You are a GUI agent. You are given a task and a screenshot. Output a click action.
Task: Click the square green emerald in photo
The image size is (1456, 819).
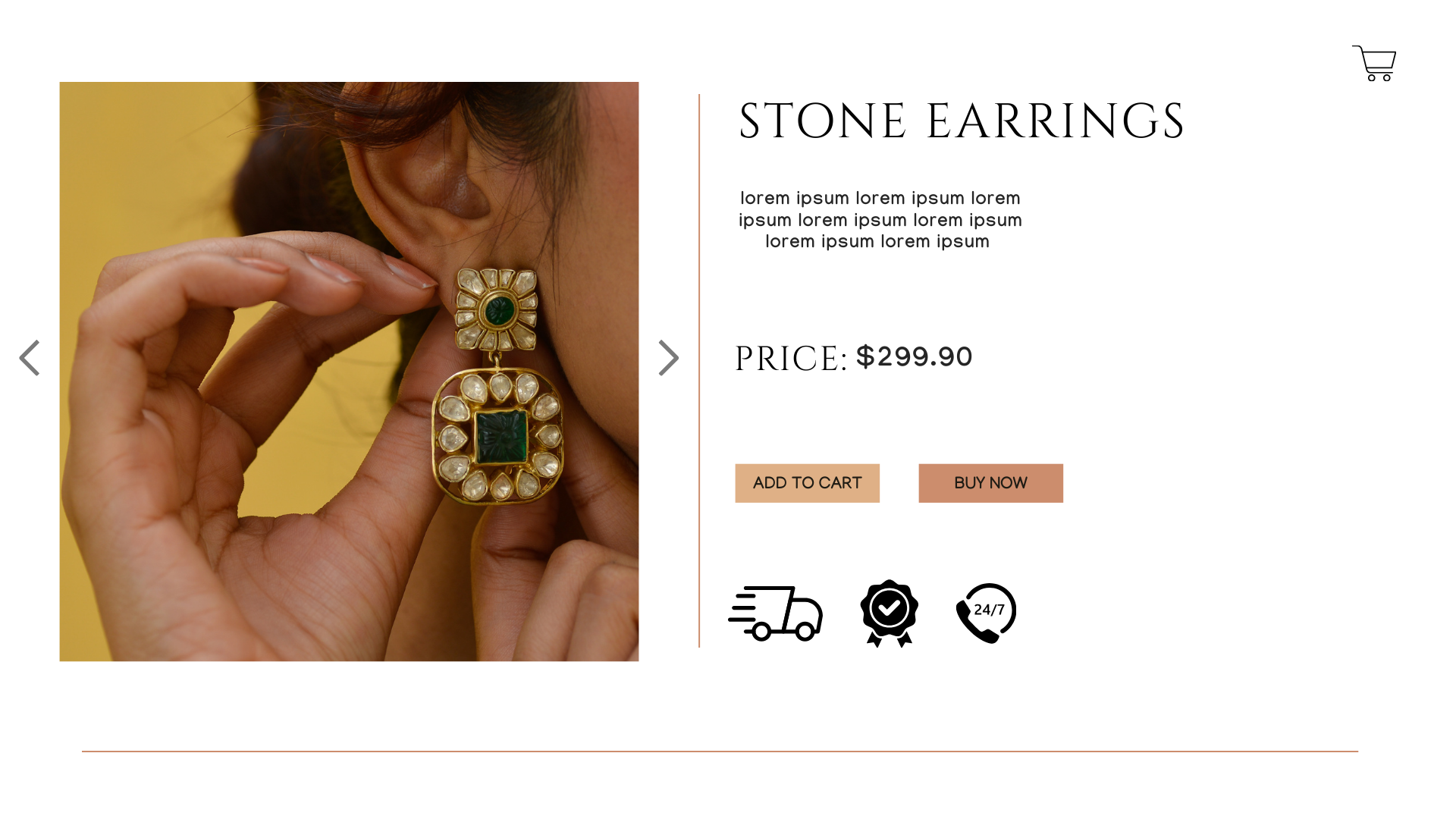click(x=500, y=437)
